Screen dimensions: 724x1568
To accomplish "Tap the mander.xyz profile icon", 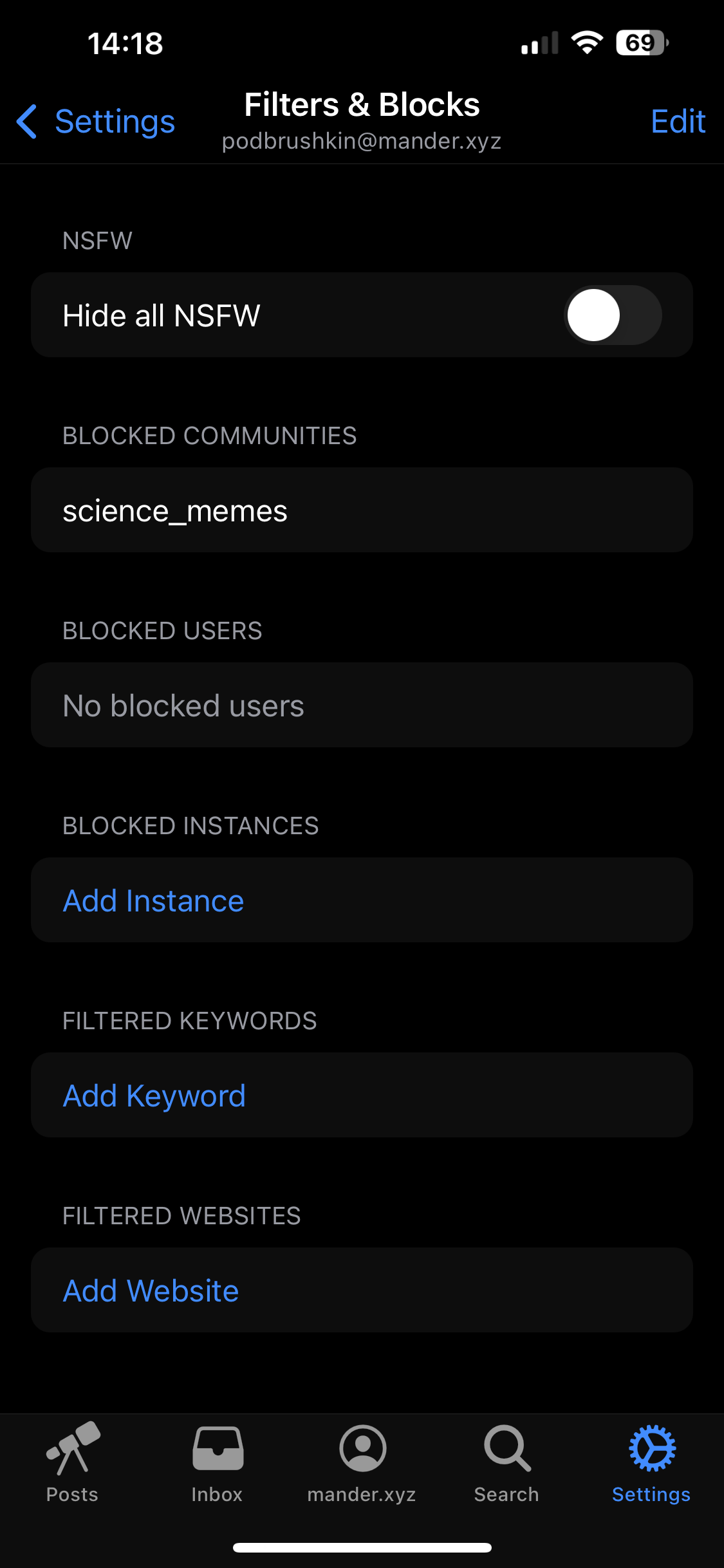I will (x=362, y=1448).
